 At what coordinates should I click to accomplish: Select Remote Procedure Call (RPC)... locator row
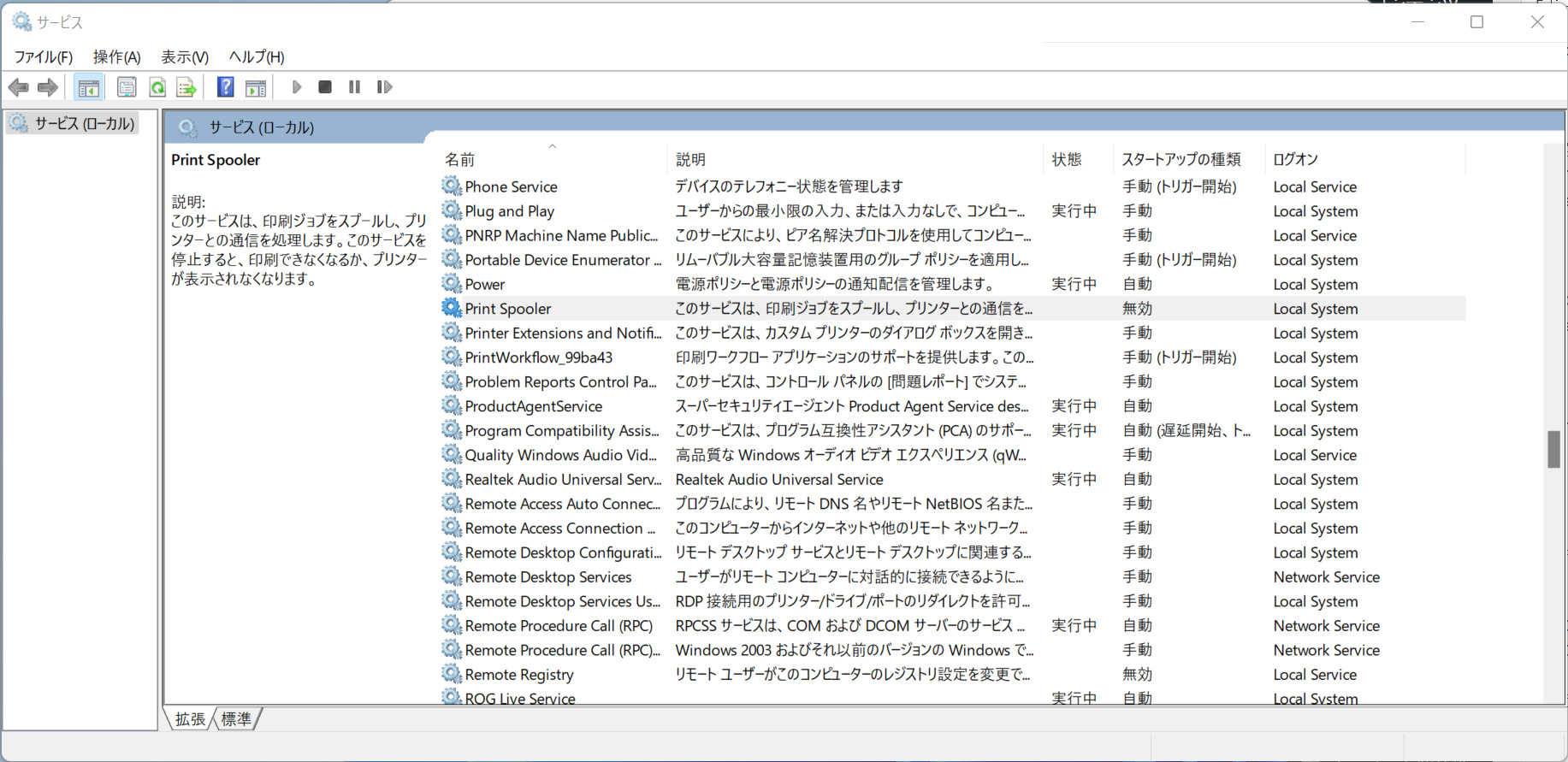[952, 650]
